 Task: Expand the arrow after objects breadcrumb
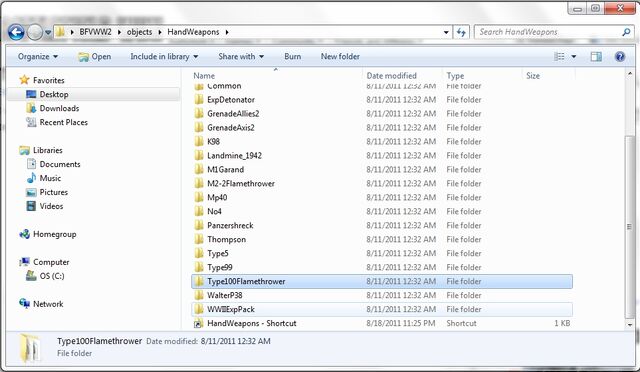[160, 32]
